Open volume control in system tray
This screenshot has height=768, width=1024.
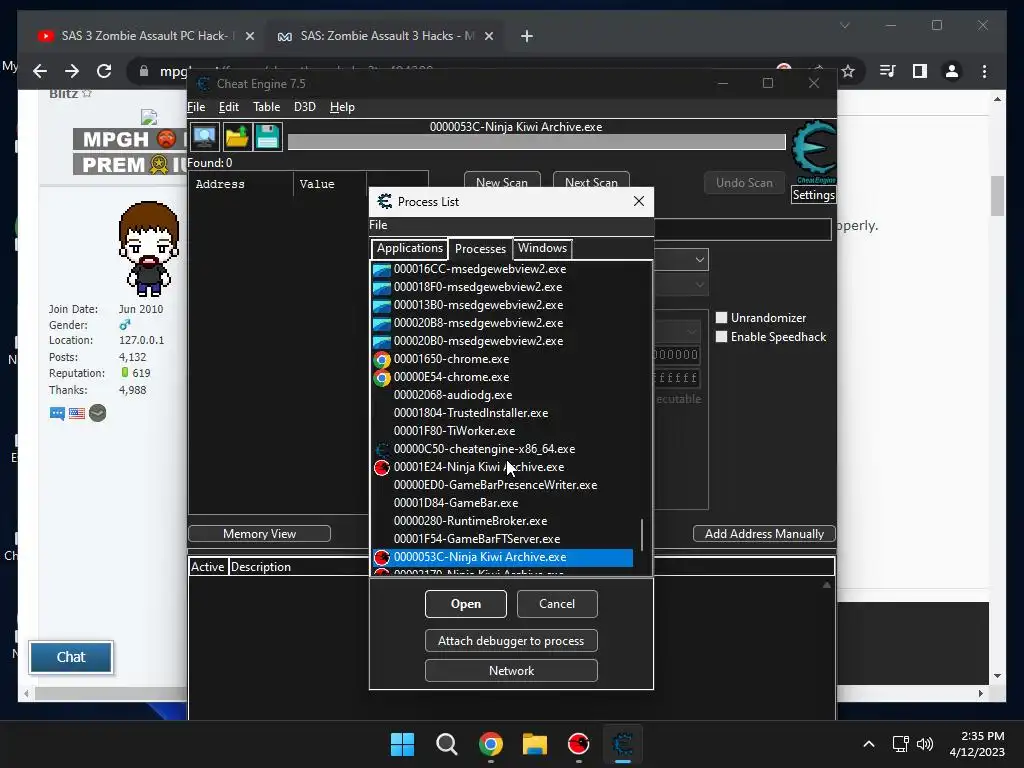tap(925, 744)
